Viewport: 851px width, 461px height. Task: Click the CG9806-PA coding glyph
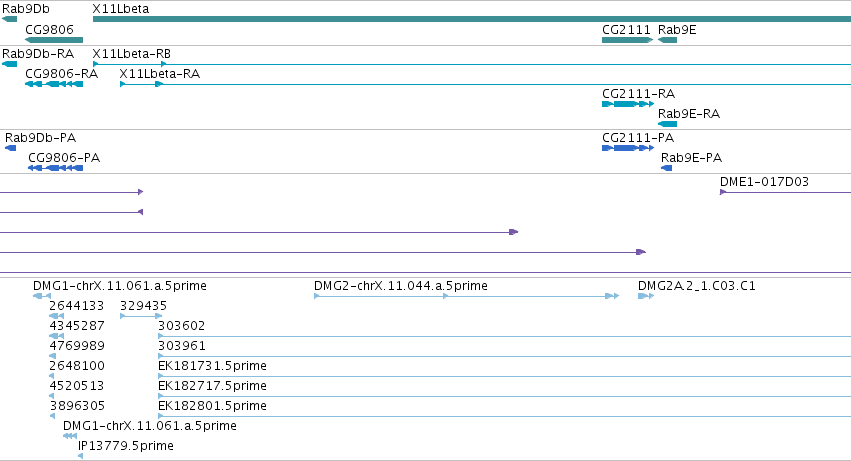tap(55, 168)
